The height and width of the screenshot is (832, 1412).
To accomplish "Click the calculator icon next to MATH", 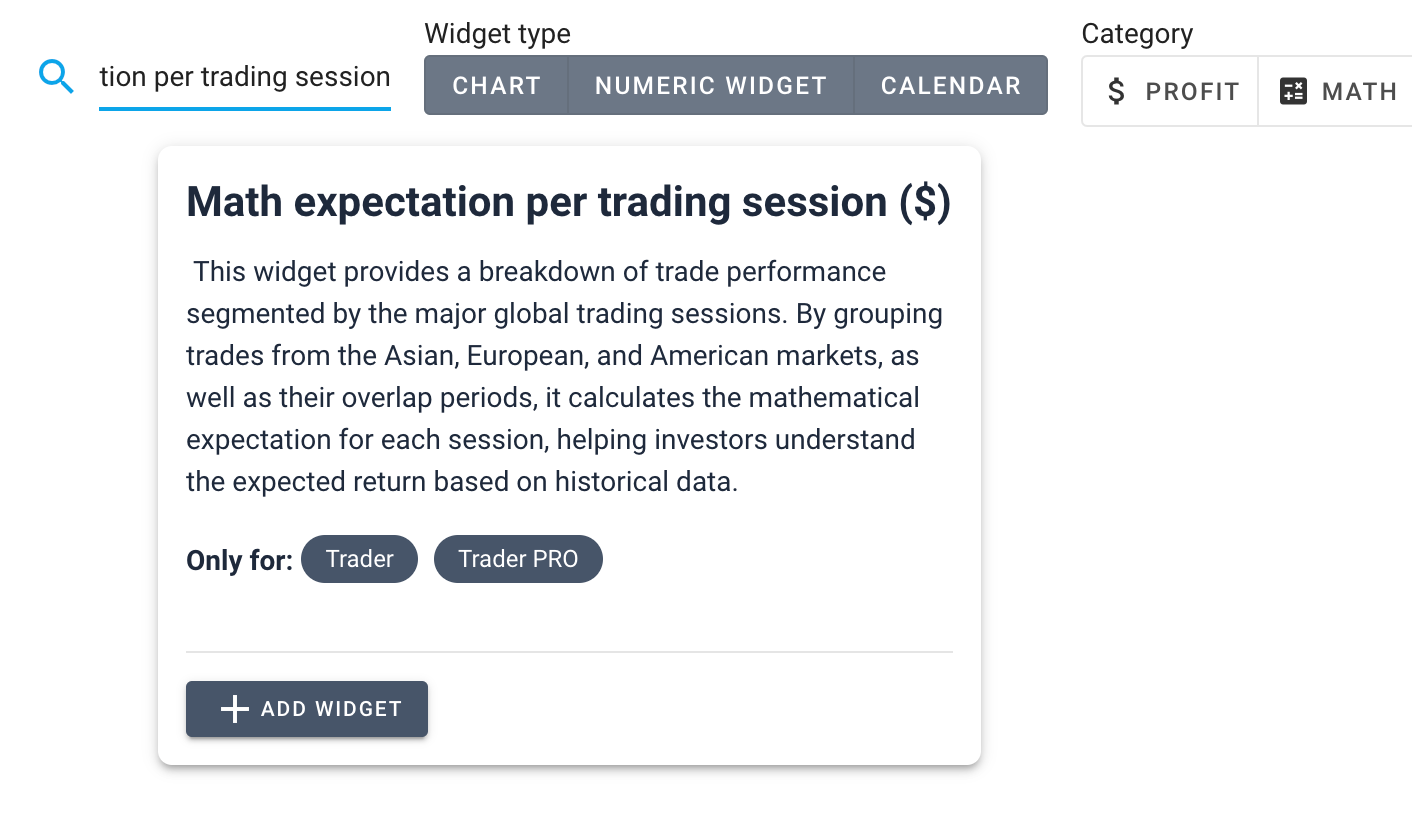I will click(x=1294, y=92).
